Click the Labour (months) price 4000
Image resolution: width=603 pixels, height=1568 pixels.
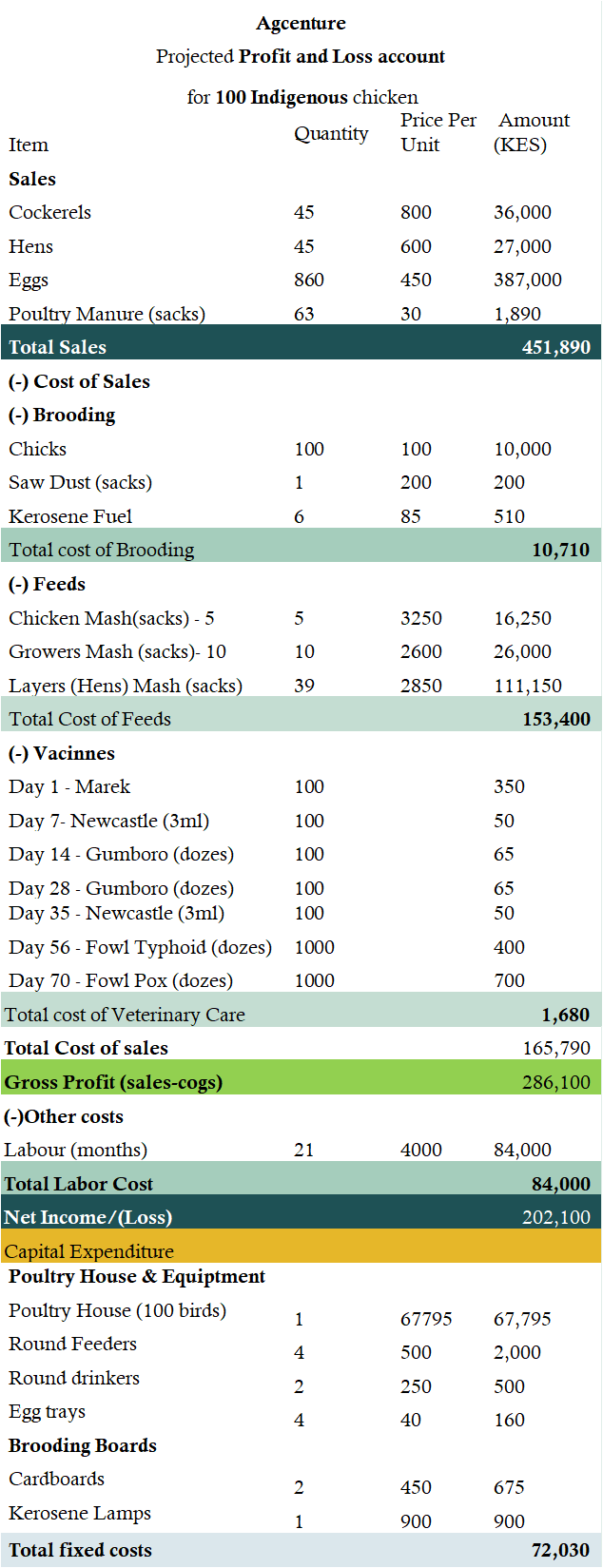point(421,1150)
